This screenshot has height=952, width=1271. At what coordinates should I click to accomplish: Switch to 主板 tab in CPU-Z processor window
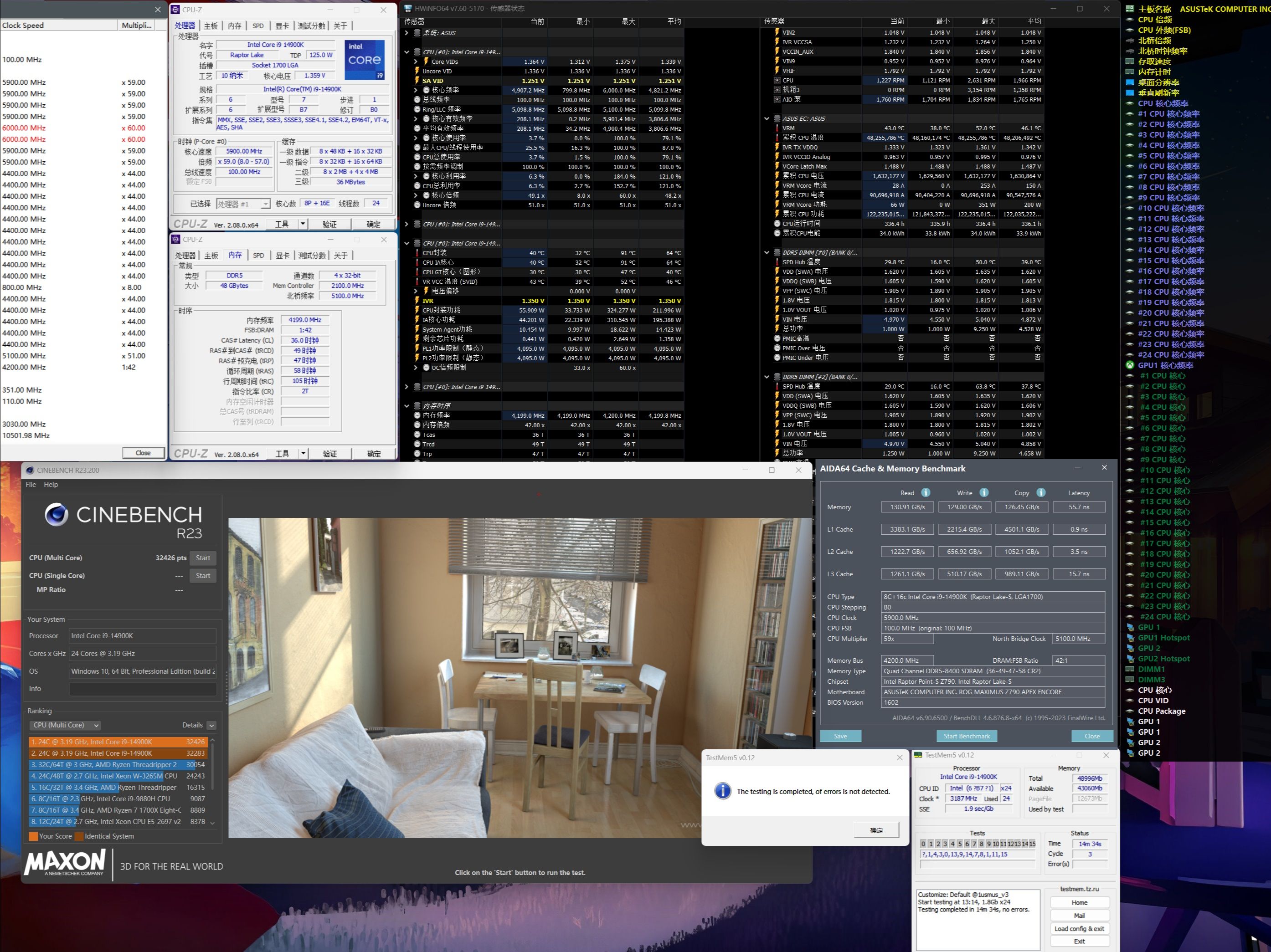point(211,26)
